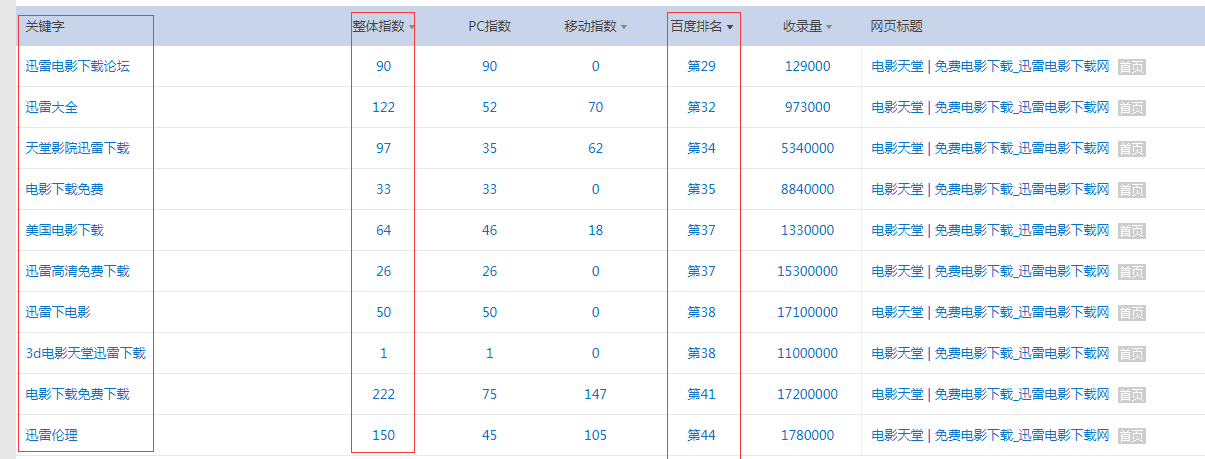Click indexed count 129000

808,66
